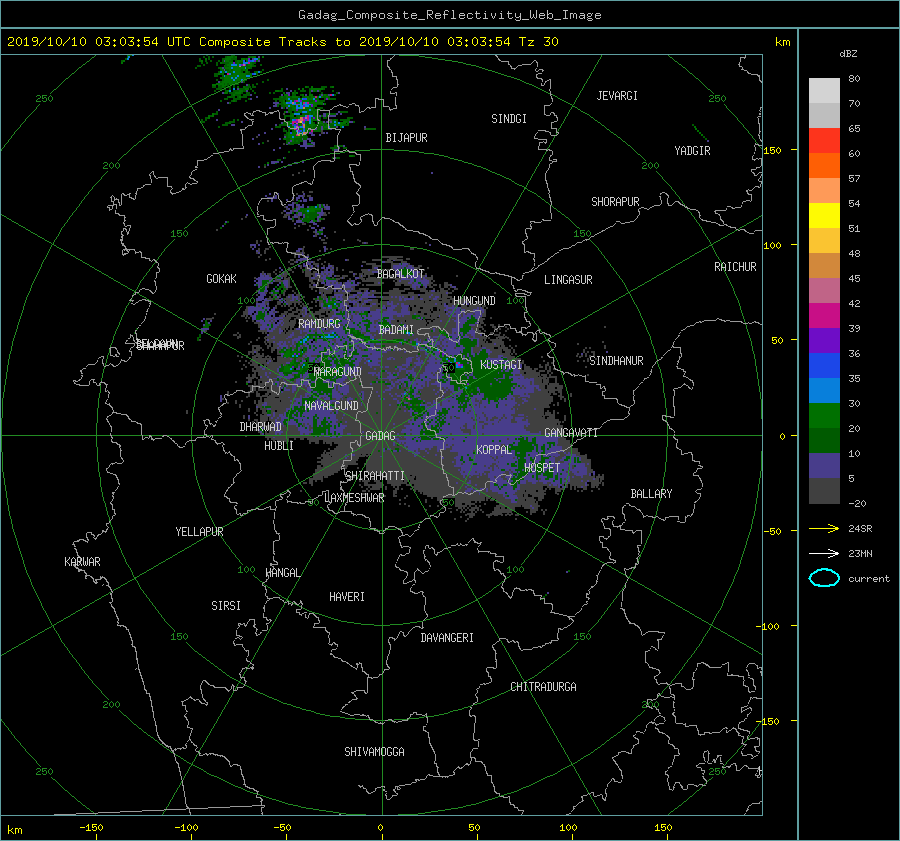Click the 'HOSPET' city label
900x841 pixels.
[542, 468]
